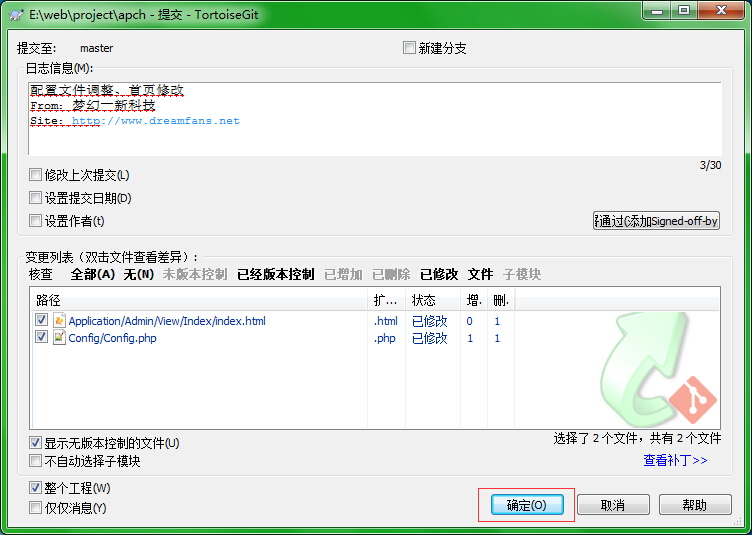Viewport: 752px width, 535px height.
Task: Tick 设置提交日期(D) checkbox
Action: 35,198
